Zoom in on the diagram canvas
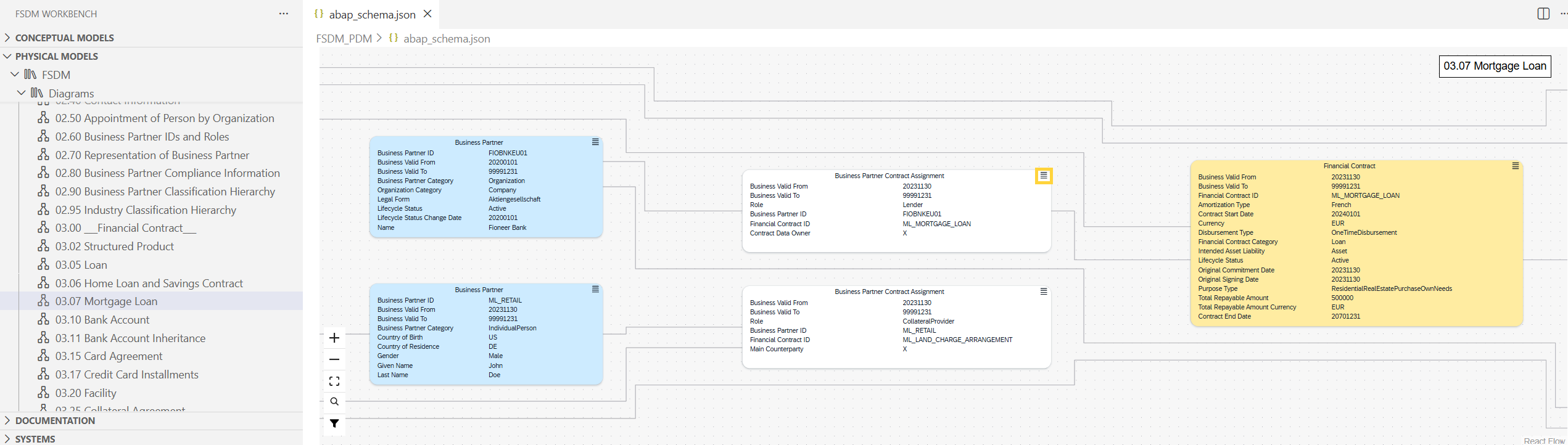Viewport: 1568px width, 445px height. (334, 338)
